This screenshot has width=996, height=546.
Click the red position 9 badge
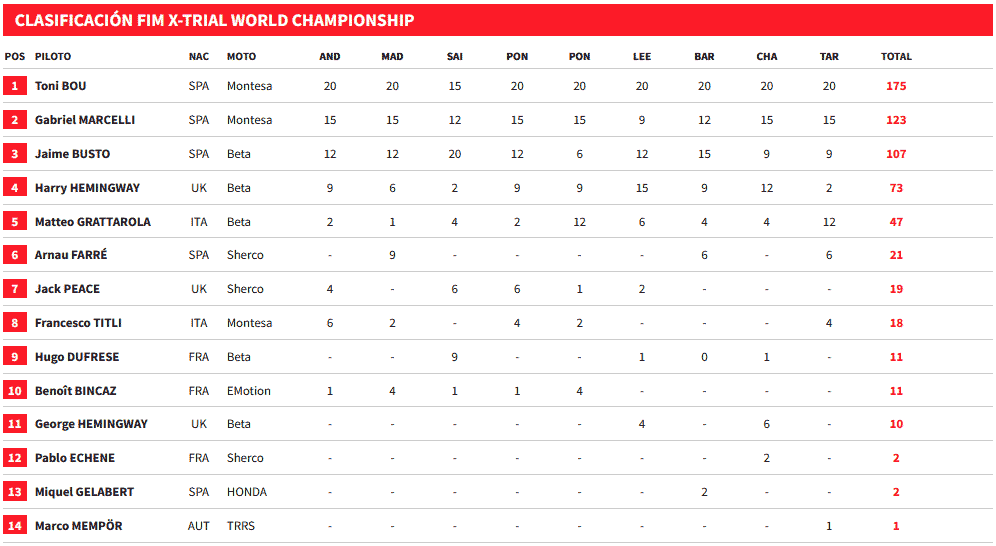tap(15, 357)
